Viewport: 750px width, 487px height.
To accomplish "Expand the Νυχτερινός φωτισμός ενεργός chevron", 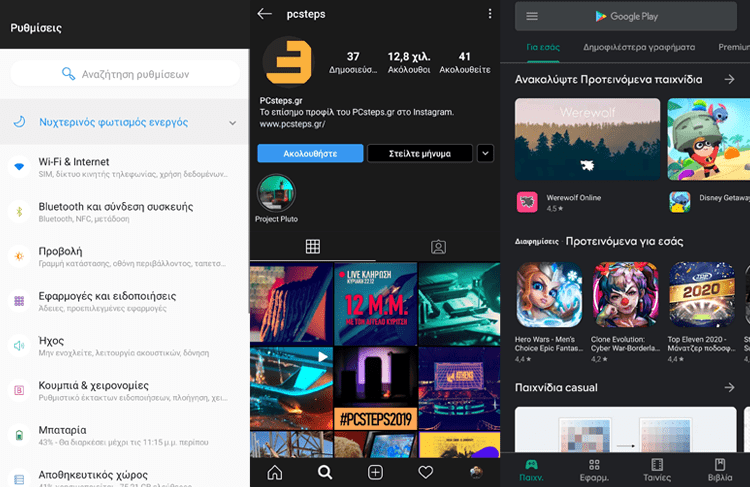I will click(x=232, y=123).
